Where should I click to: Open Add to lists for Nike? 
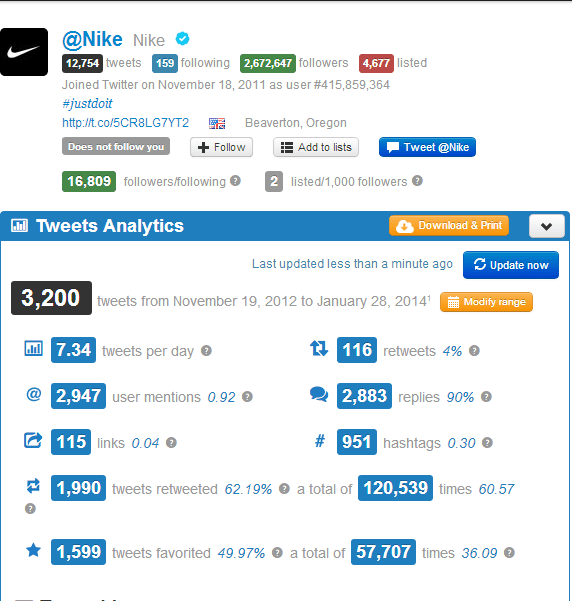coord(316,147)
